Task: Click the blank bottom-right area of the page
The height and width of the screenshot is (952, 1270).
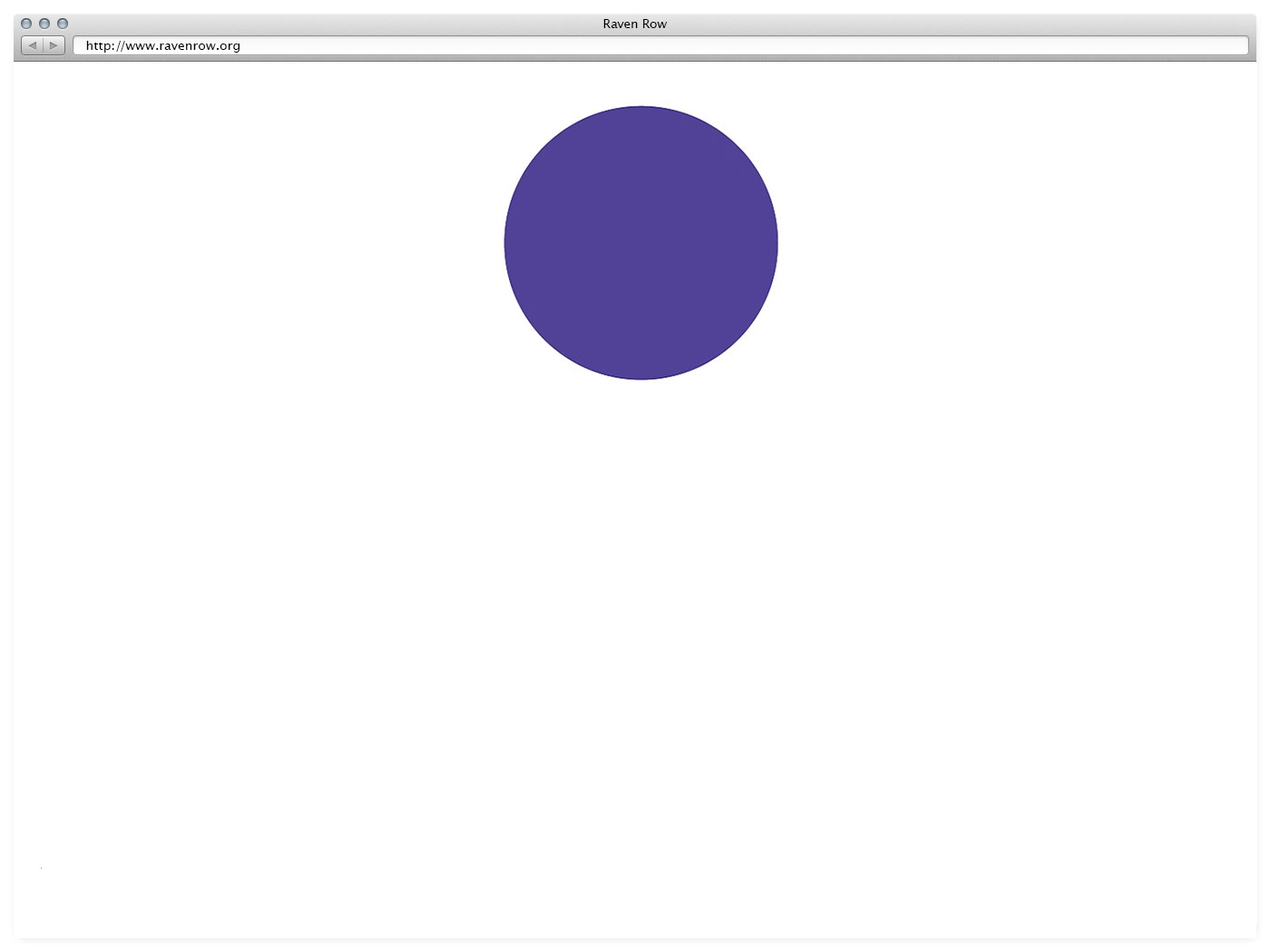Action: tap(1134, 861)
